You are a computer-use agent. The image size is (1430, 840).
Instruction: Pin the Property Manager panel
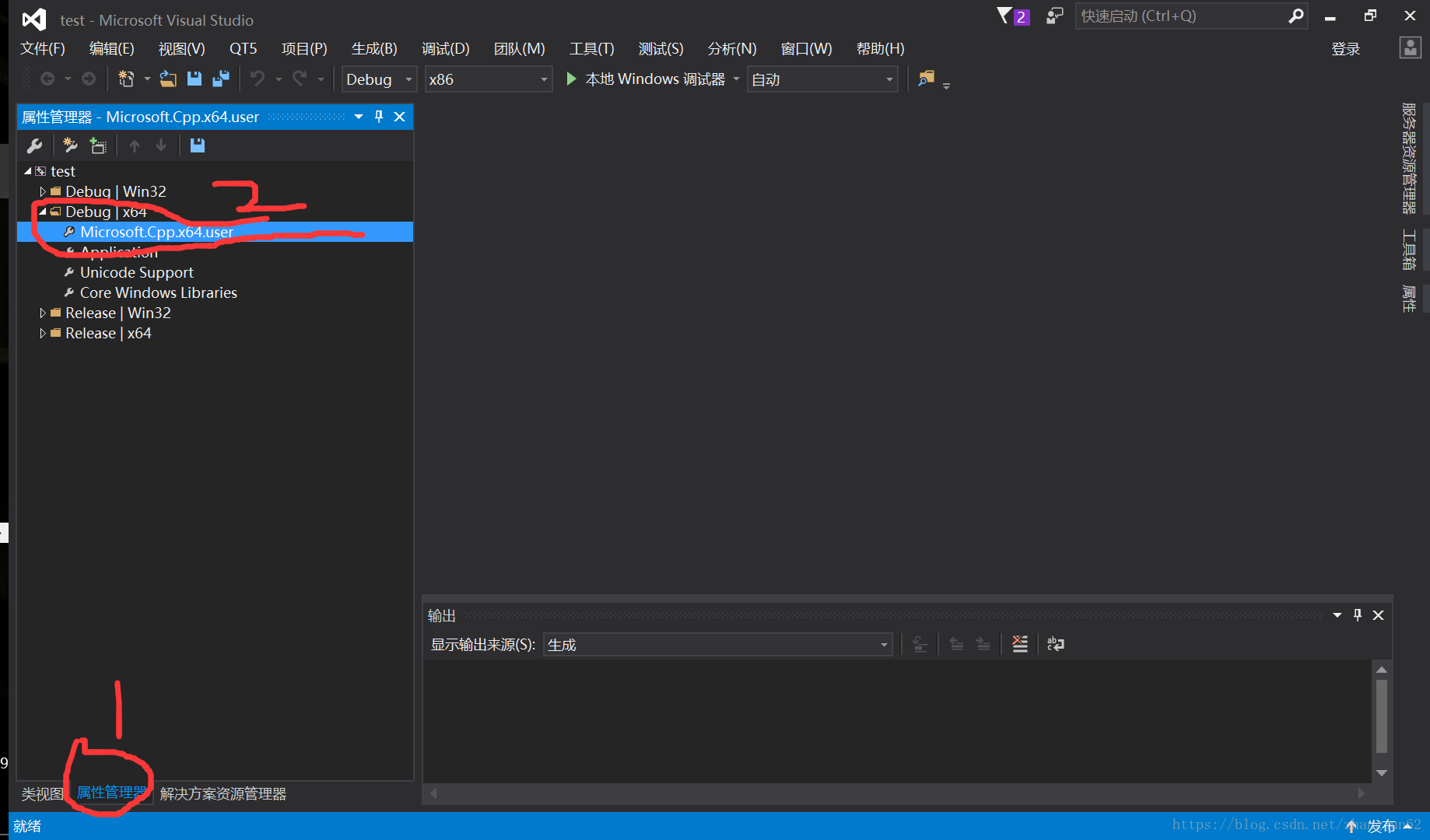(379, 117)
